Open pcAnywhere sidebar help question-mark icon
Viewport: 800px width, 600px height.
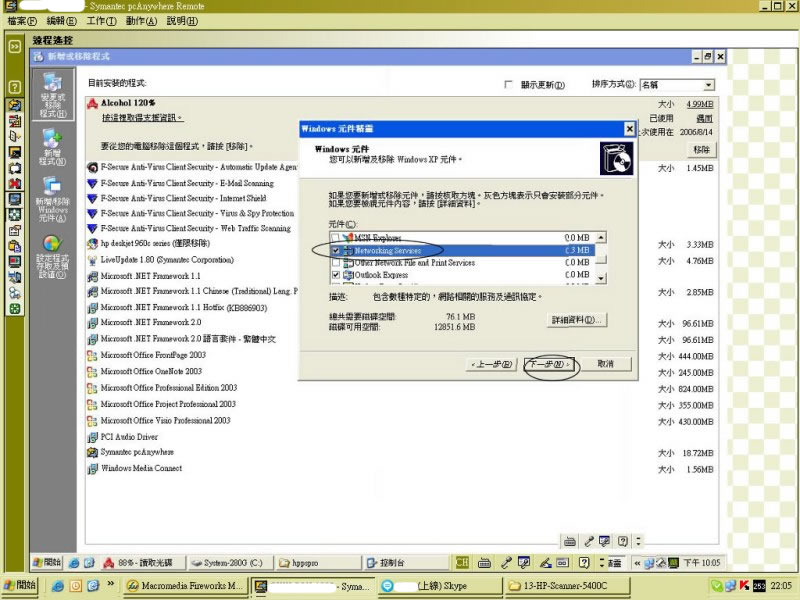(x=15, y=87)
